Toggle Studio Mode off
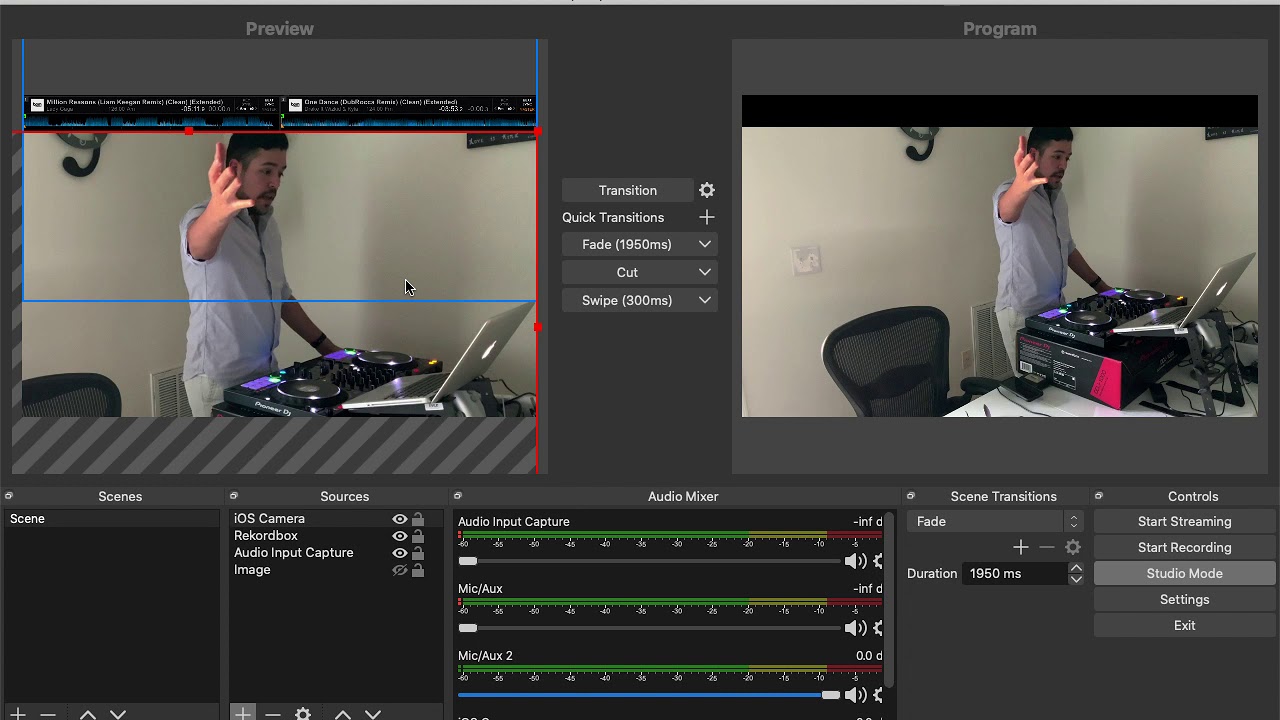The width and height of the screenshot is (1280, 720). click(x=1184, y=573)
